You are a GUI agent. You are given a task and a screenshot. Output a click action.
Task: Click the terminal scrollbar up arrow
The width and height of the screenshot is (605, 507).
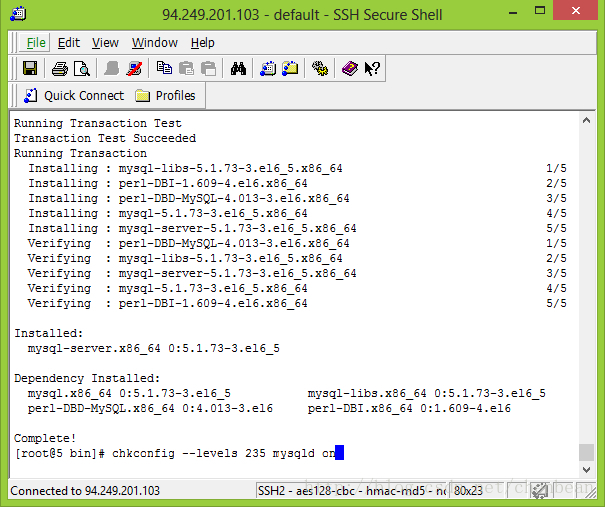(586, 121)
